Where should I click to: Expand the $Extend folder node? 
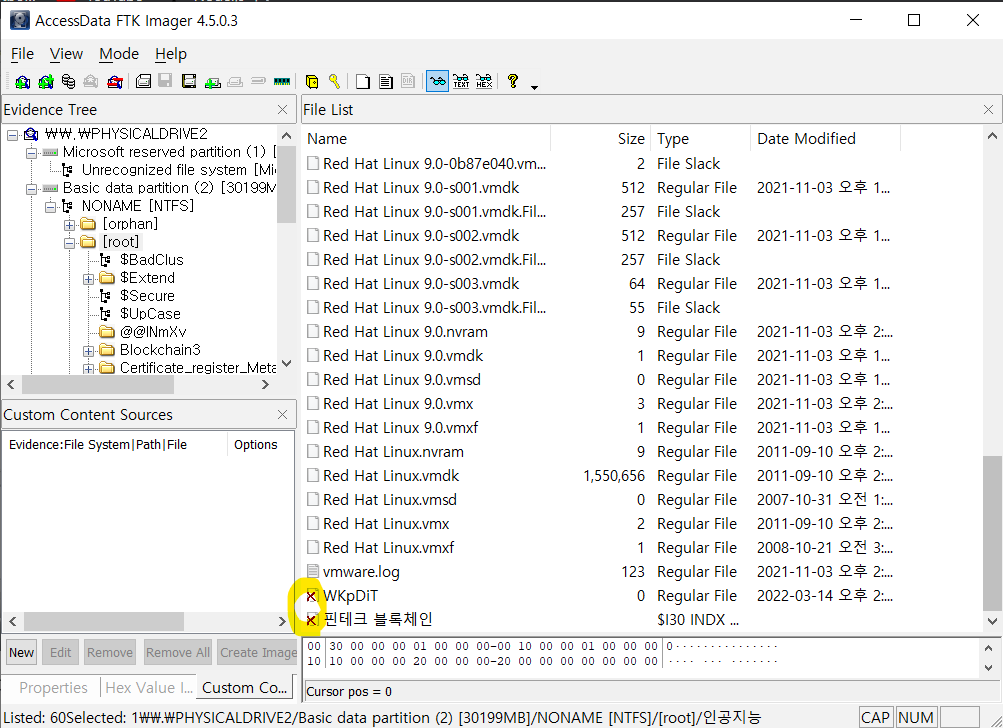pos(89,279)
